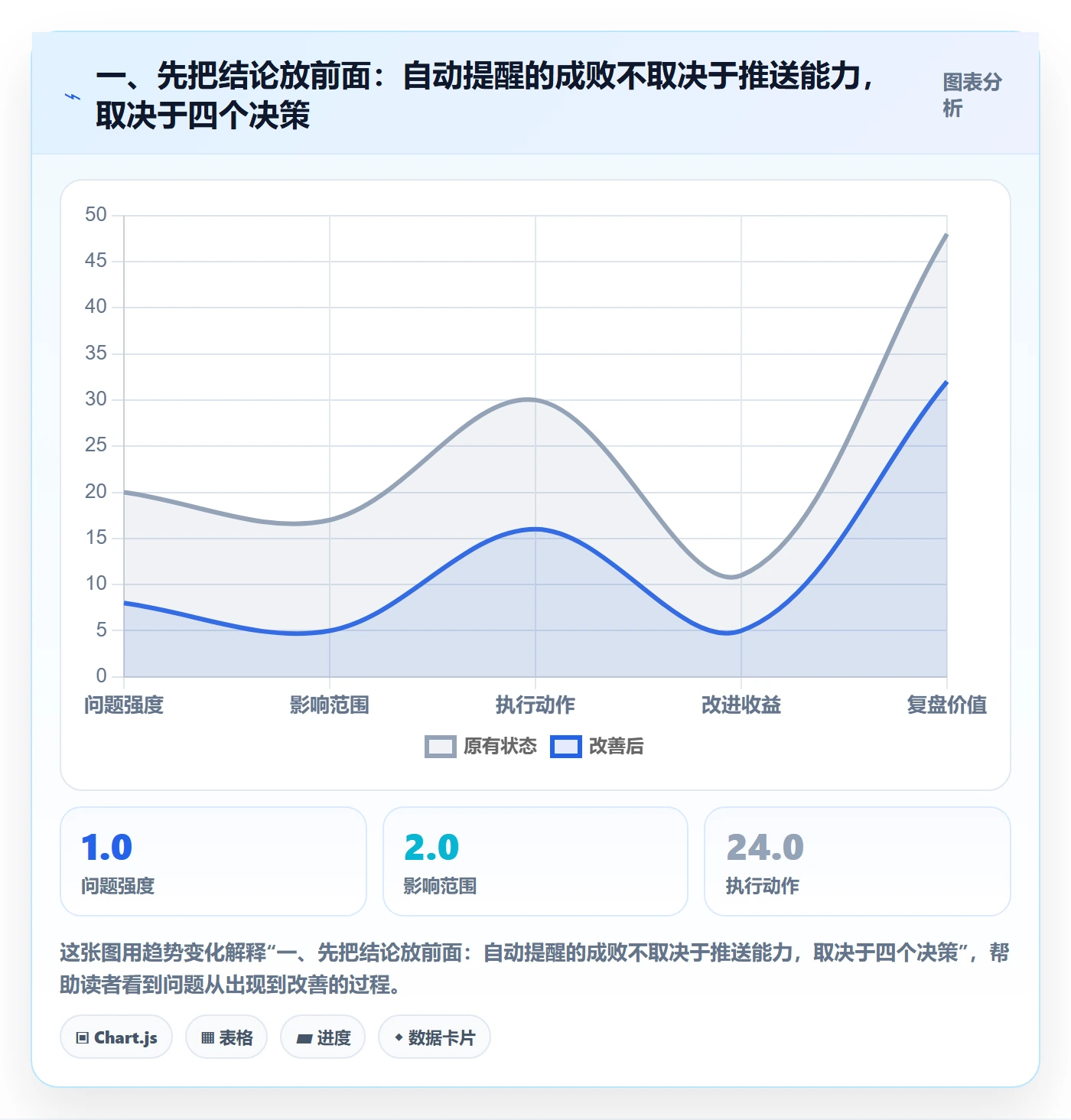Click the description paragraph starting with 这张图用趋势变化
This screenshot has width=1071, height=1120.
[535, 968]
